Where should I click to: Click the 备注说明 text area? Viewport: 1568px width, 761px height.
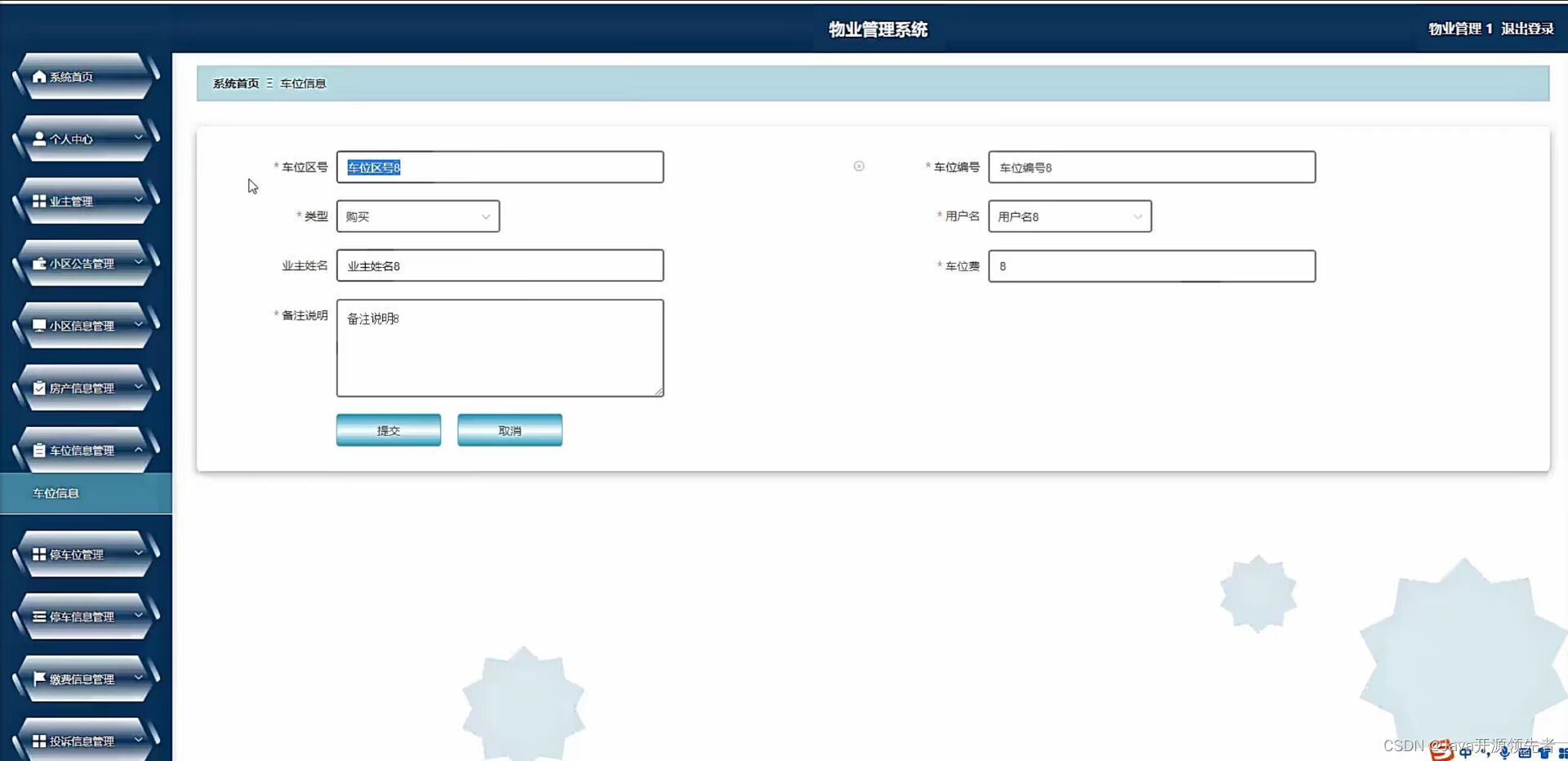tap(500, 348)
